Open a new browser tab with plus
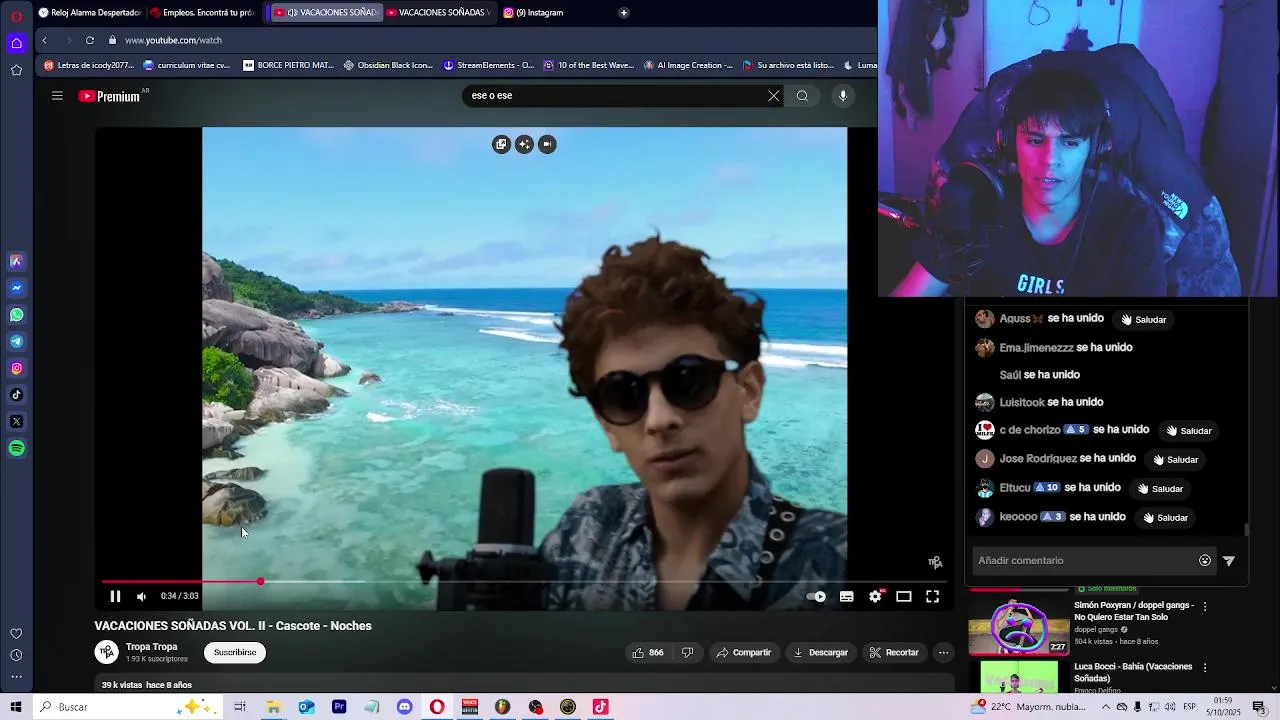This screenshot has width=1280, height=720. [x=623, y=13]
